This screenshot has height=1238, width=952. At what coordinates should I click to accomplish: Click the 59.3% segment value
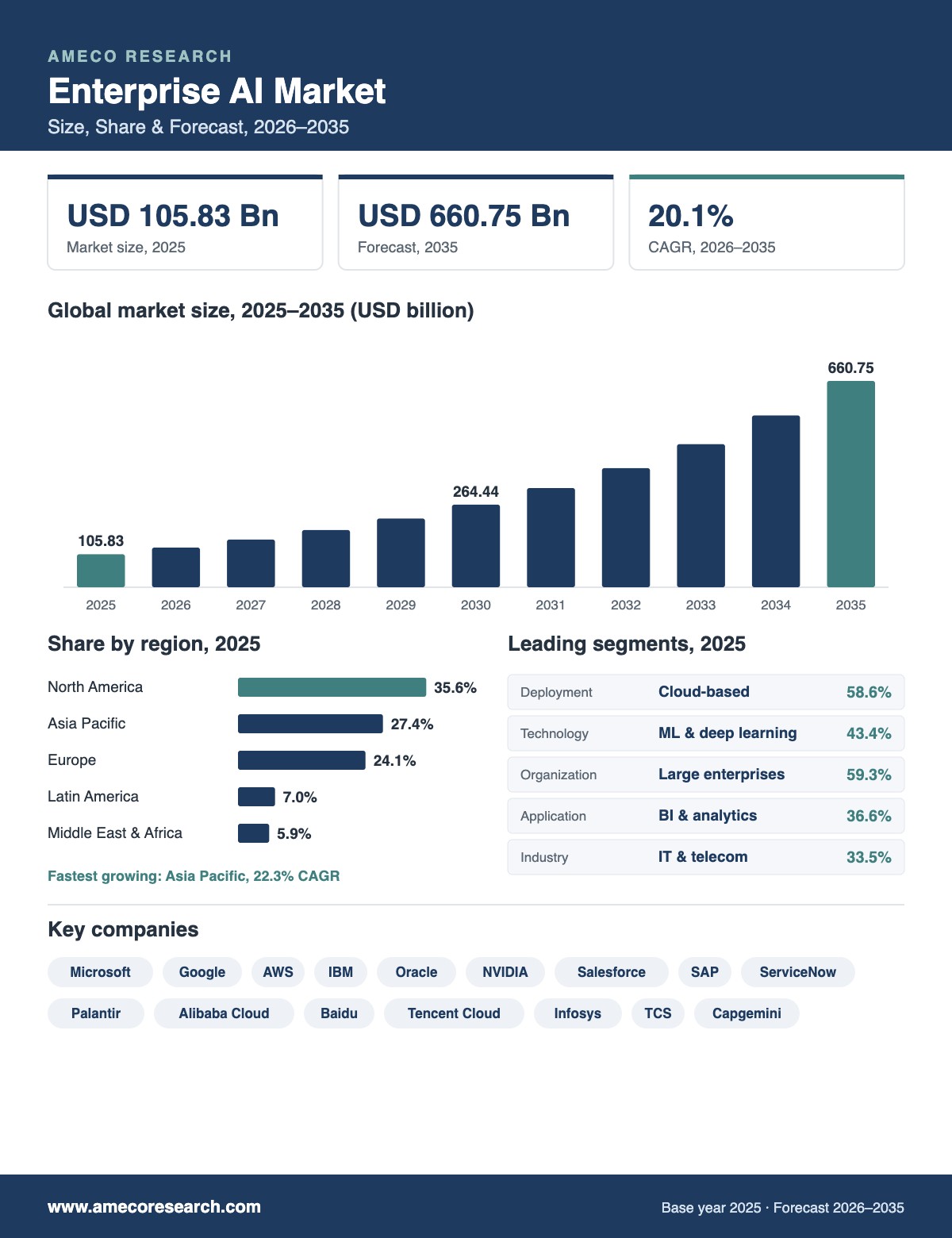(x=869, y=775)
